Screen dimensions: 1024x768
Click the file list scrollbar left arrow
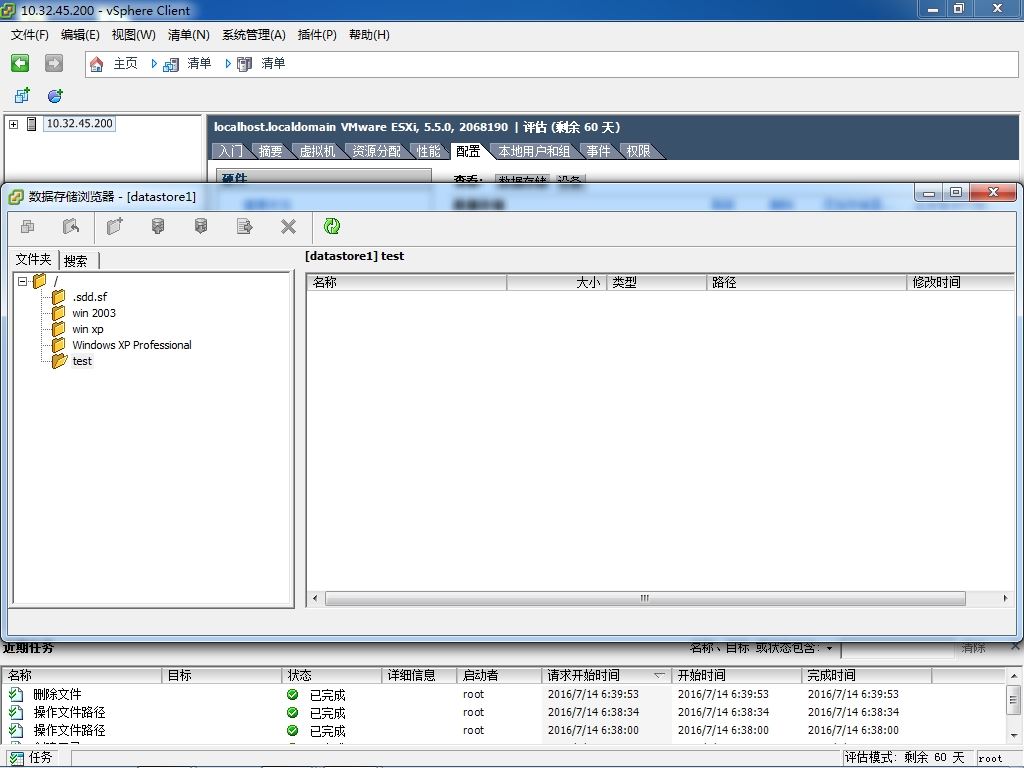tap(315, 598)
